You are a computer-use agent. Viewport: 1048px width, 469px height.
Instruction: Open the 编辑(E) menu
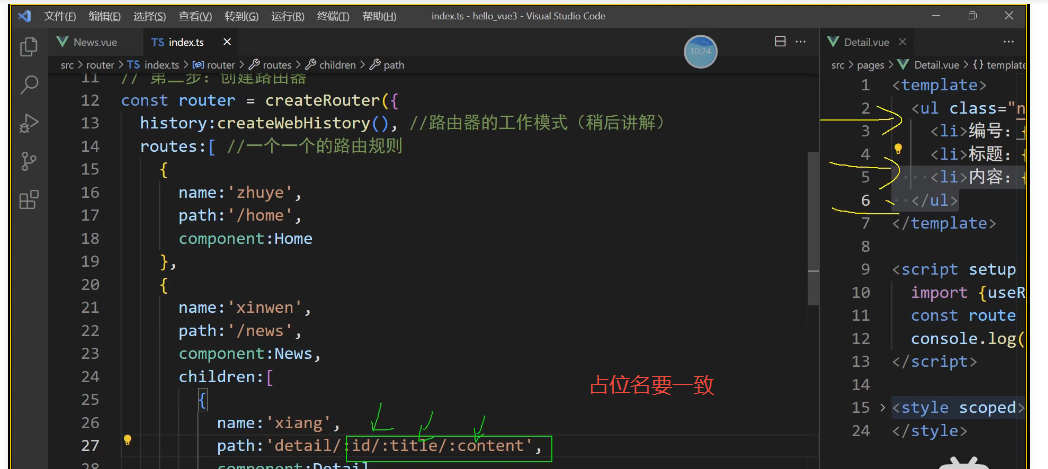[105, 16]
